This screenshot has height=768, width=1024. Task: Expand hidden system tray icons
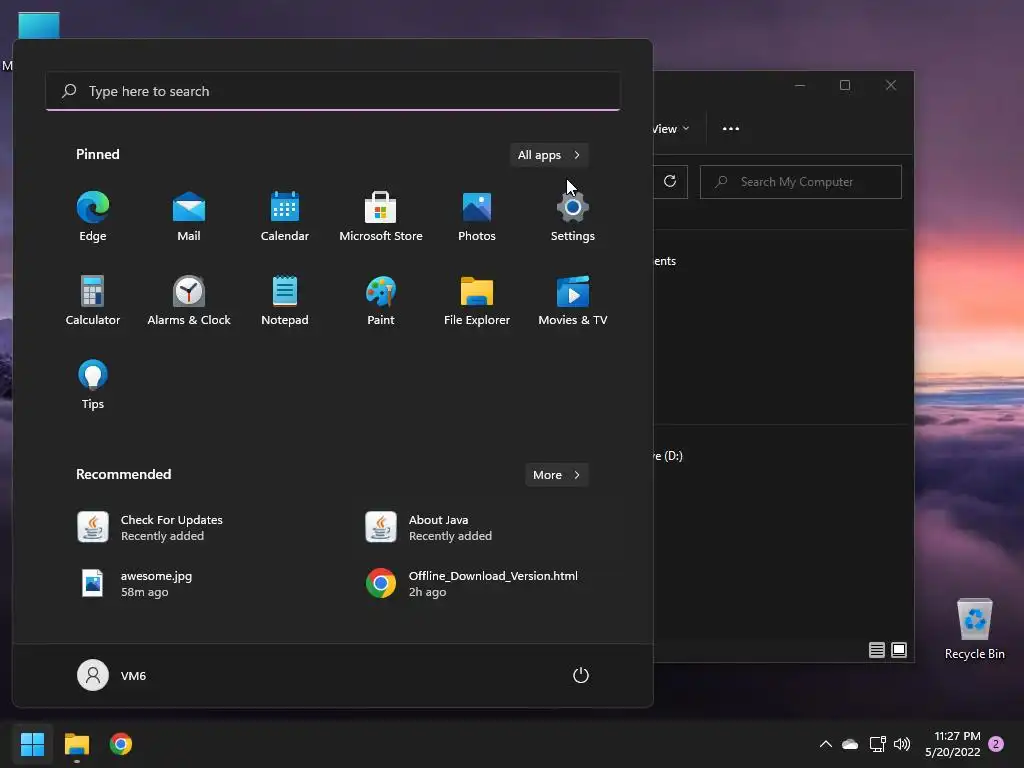click(x=825, y=744)
